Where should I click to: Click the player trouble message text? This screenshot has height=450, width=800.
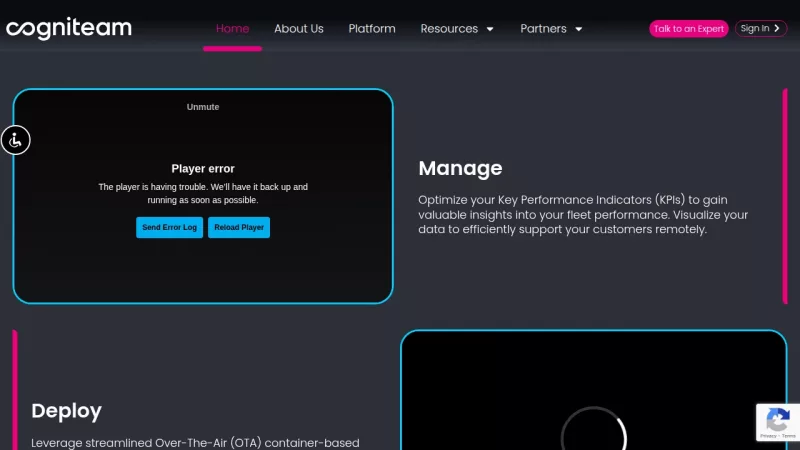203,193
